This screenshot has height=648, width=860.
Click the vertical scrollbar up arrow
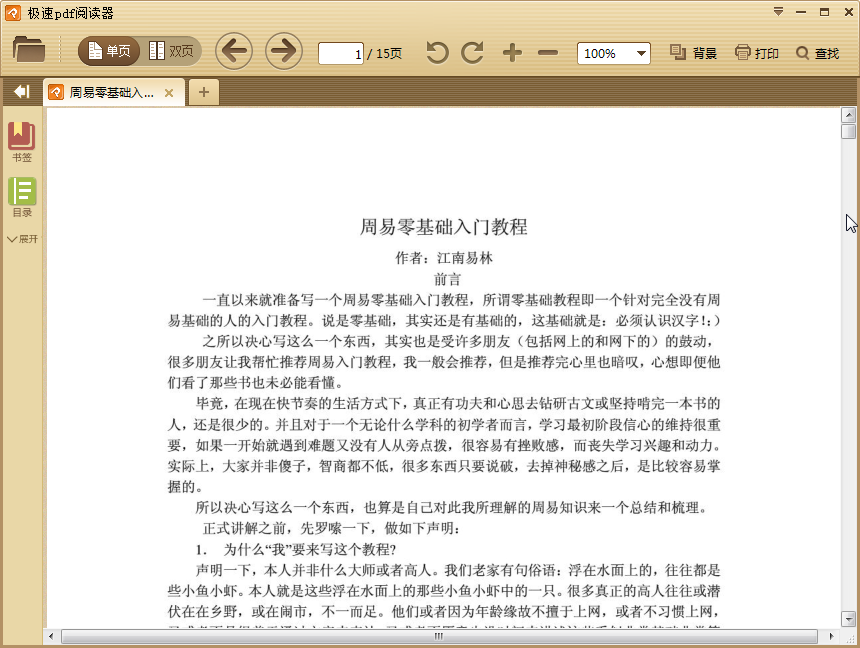(x=848, y=115)
